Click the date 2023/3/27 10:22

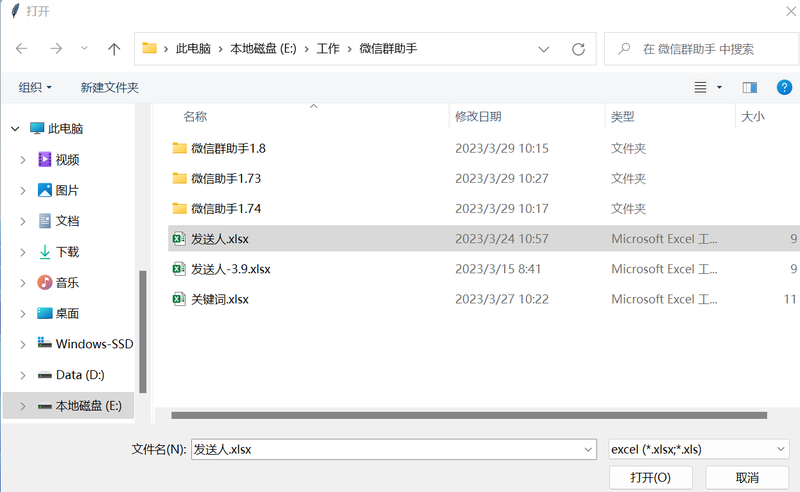click(502, 299)
